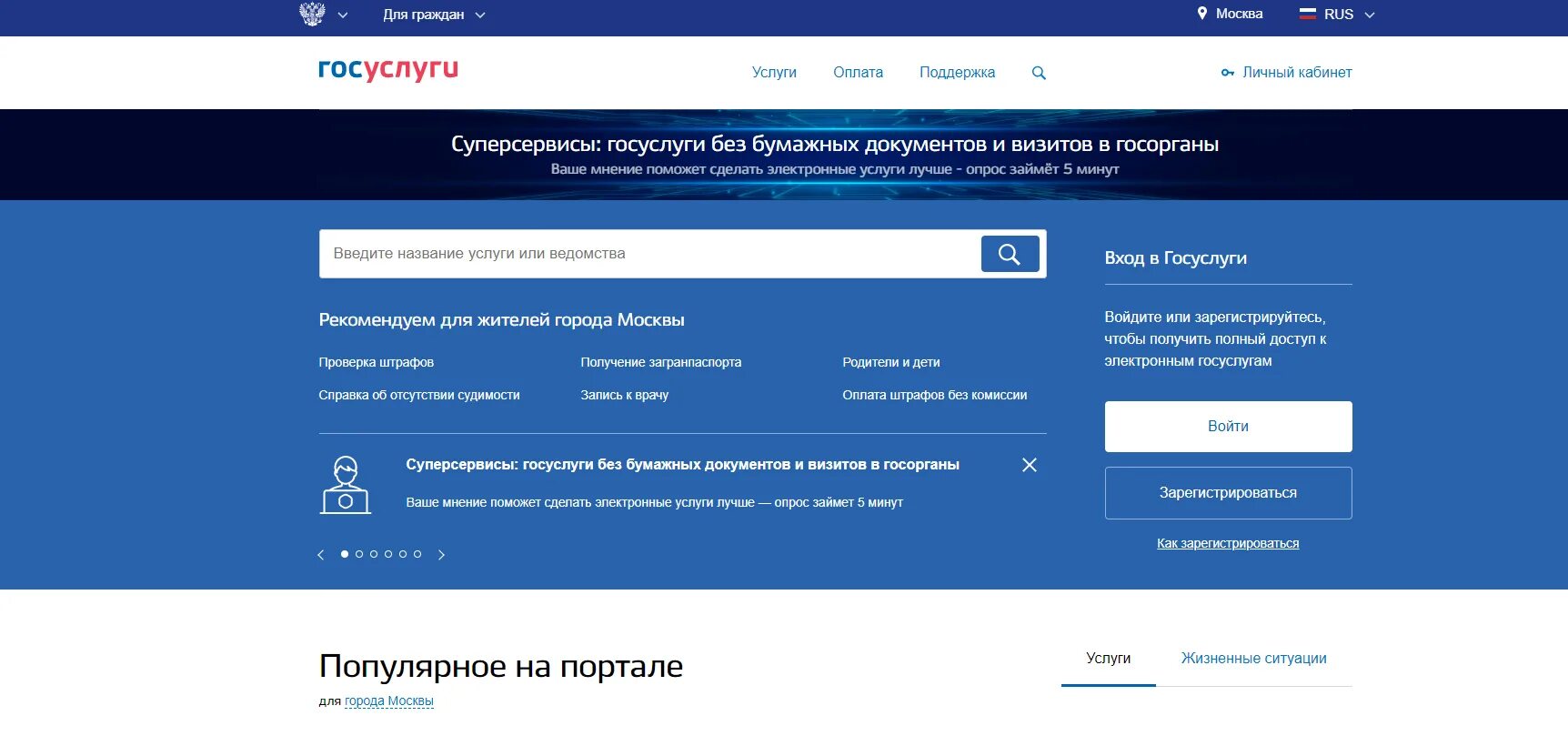Go to next slide with right arrow
This screenshot has height=756, width=1568.
pos(442,555)
